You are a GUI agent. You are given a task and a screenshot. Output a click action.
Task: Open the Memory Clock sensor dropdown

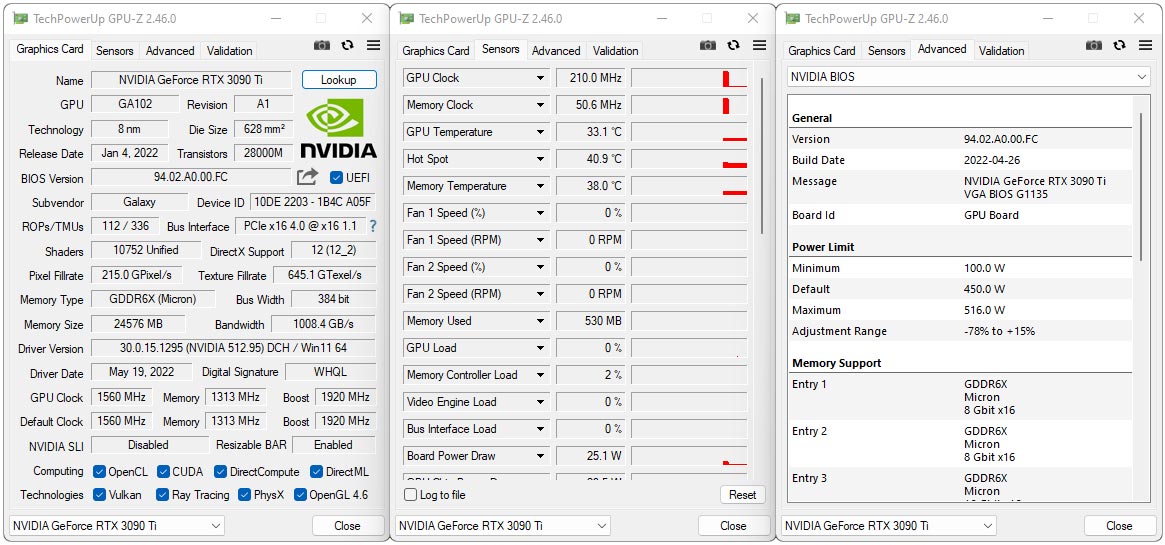pos(540,105)
